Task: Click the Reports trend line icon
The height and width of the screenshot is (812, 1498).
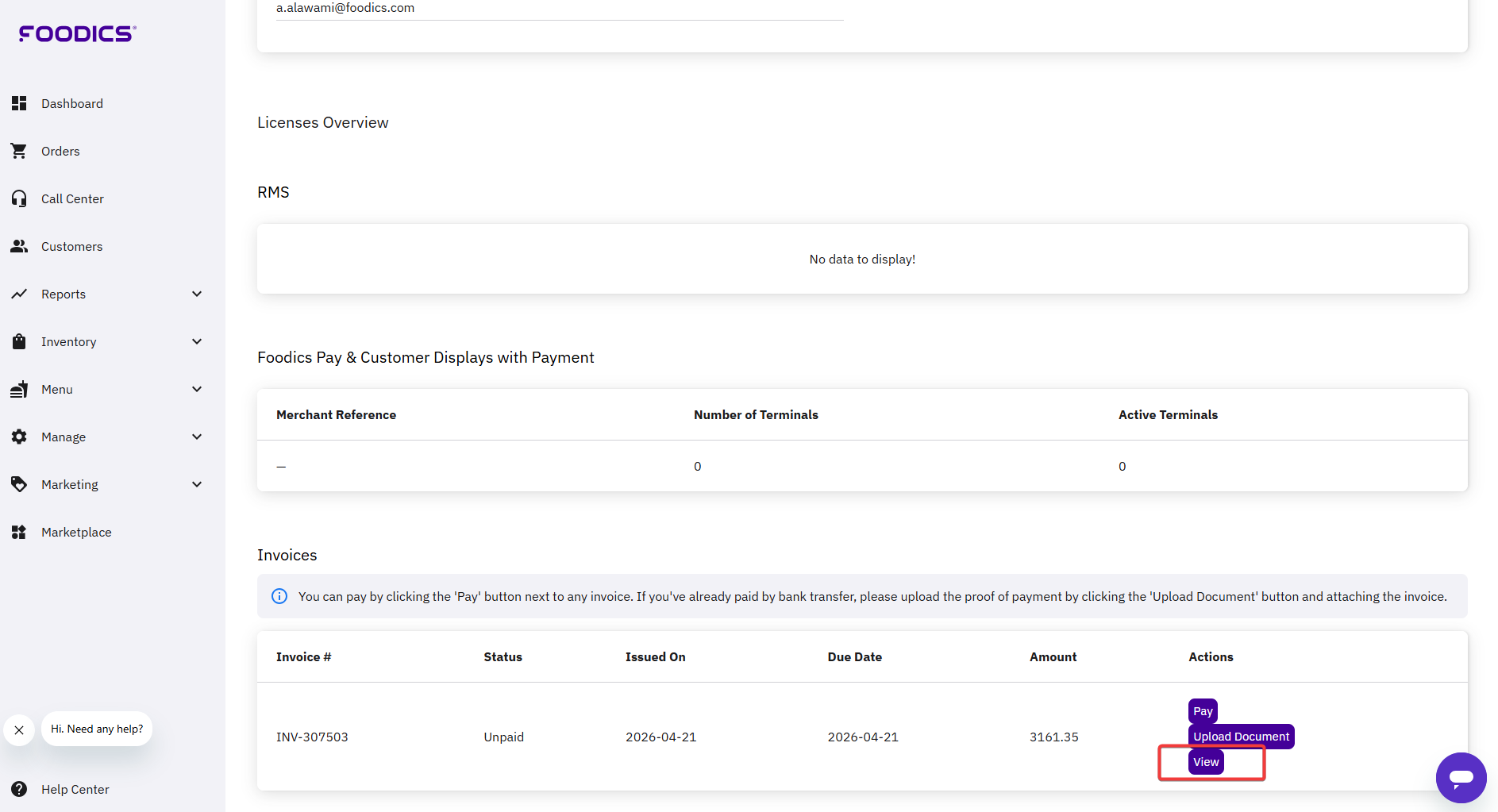Action: [x=19, y=294]
